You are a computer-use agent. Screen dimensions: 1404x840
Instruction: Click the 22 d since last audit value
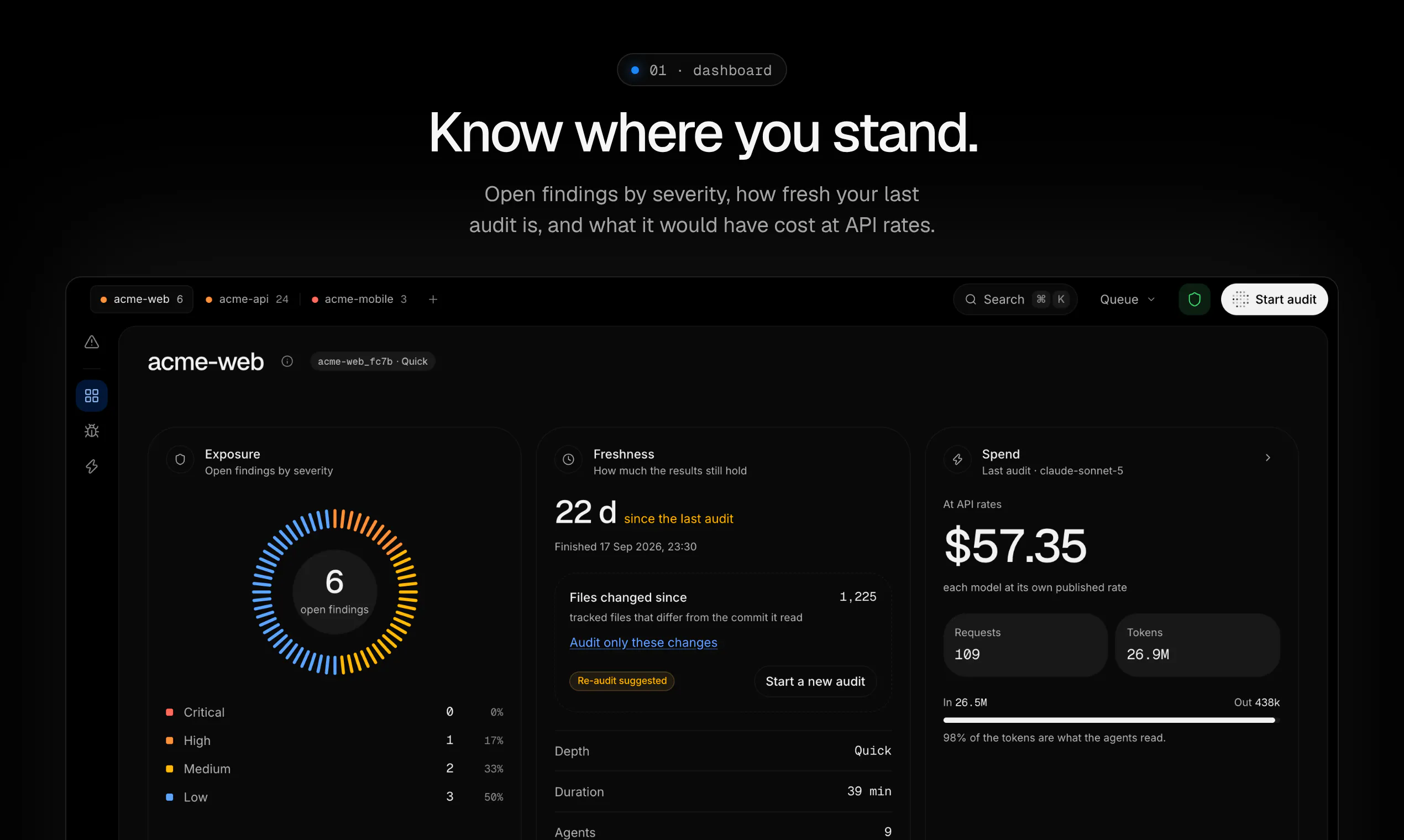tap(585, 512)
